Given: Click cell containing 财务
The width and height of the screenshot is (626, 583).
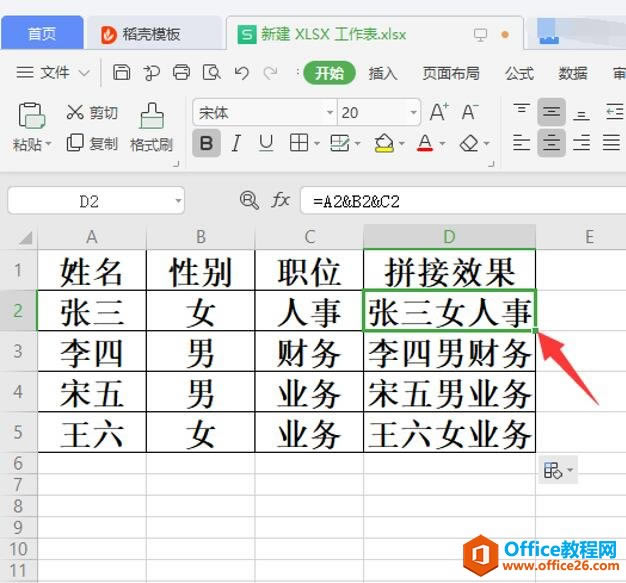Looking at the screenshot, I should pyautogui.click(x=309, y=351).
